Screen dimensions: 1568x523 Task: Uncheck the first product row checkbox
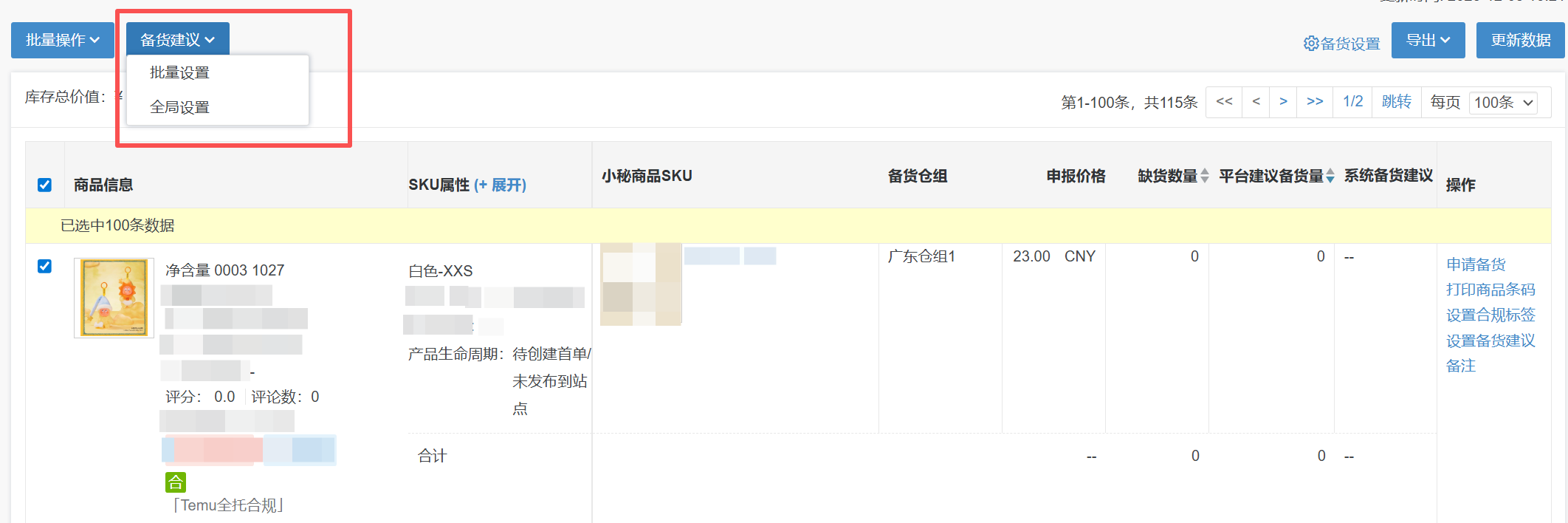coord(44,267)
